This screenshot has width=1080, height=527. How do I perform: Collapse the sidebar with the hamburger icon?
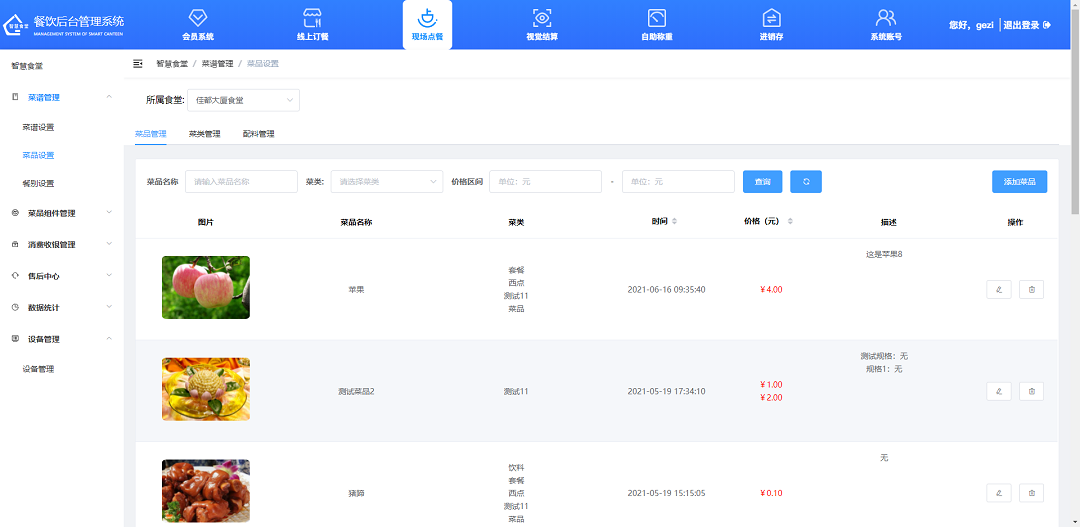138,63
